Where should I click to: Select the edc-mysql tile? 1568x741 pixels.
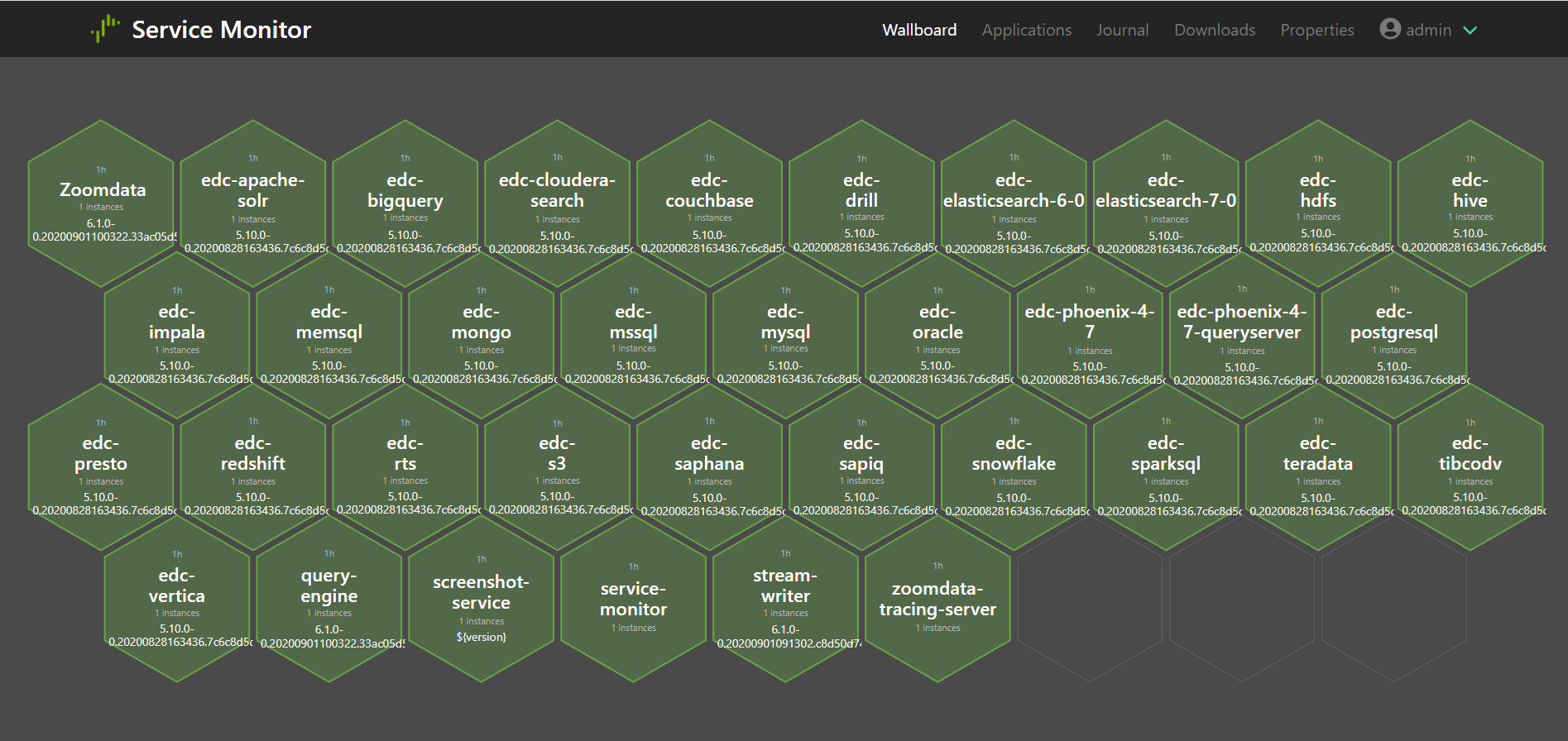click(x=786, y=335)
